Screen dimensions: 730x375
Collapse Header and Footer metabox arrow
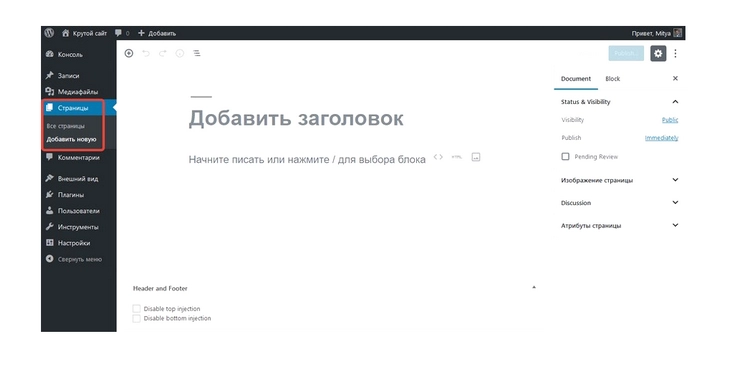[x=534, y=288]
